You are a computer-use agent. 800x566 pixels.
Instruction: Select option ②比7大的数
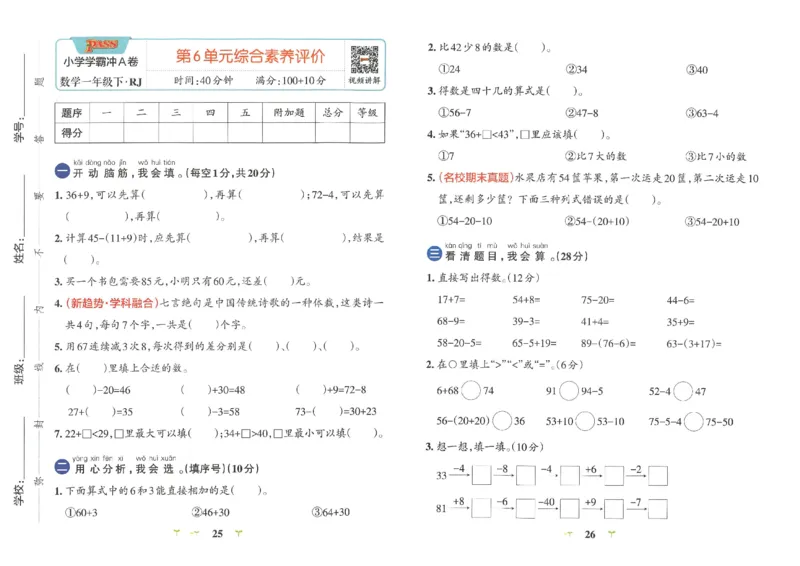(595, 156)
